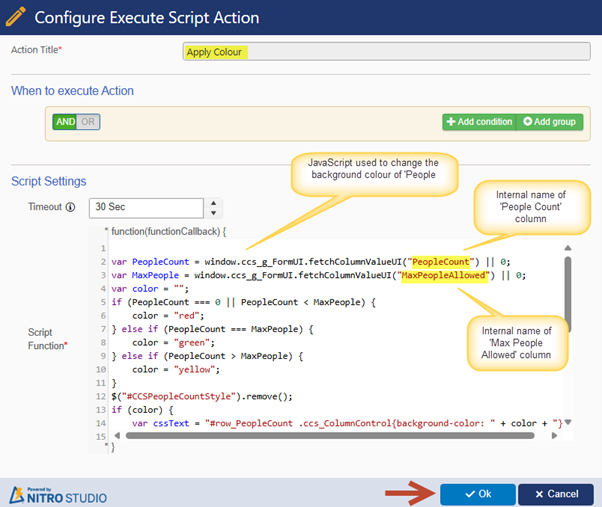Click the Cancel button
This screenshot has width=602, height=507.
coord(556,494)
